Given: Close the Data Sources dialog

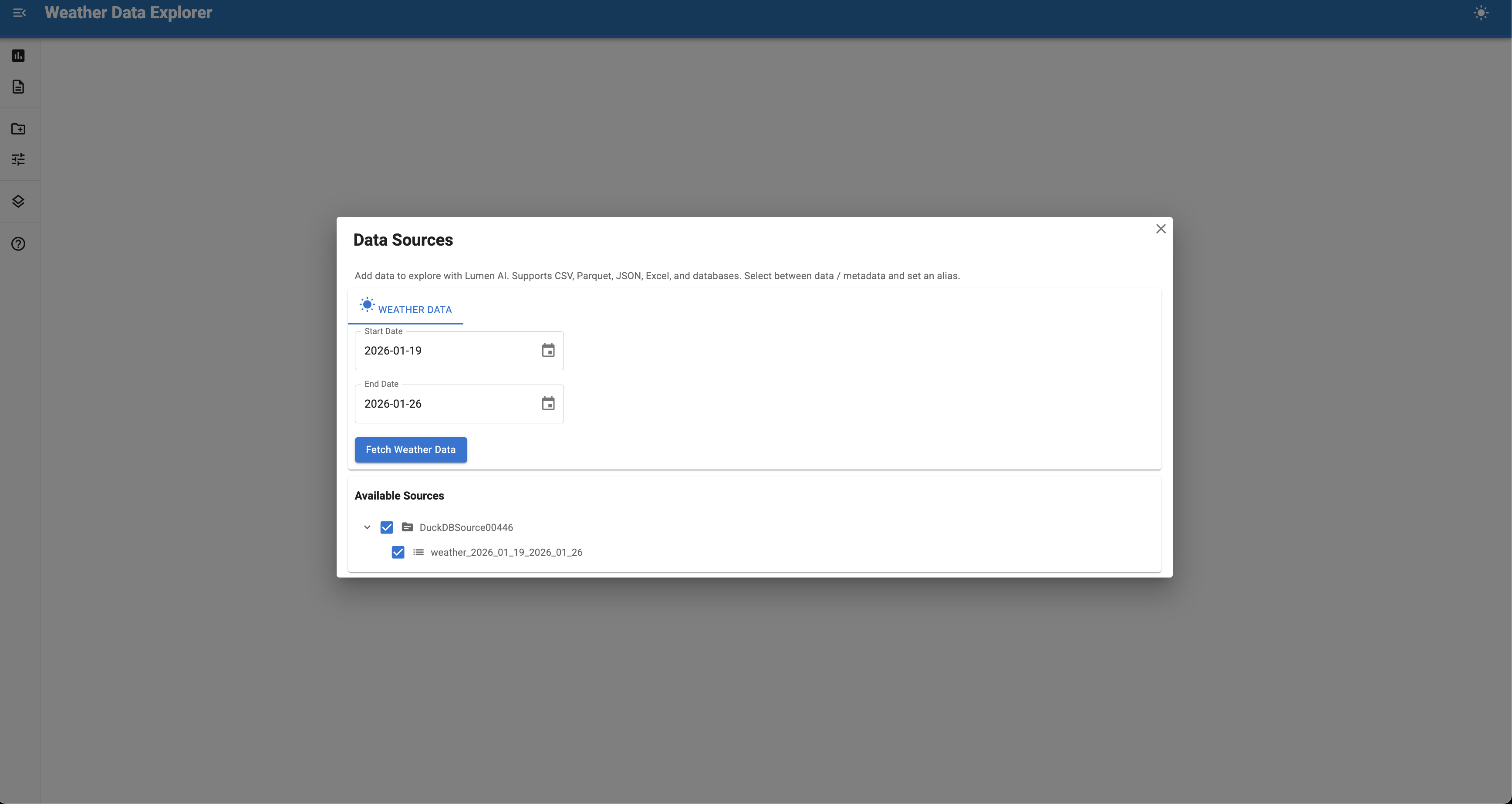Looking at the screenshot, I should tap(1161, 229).
